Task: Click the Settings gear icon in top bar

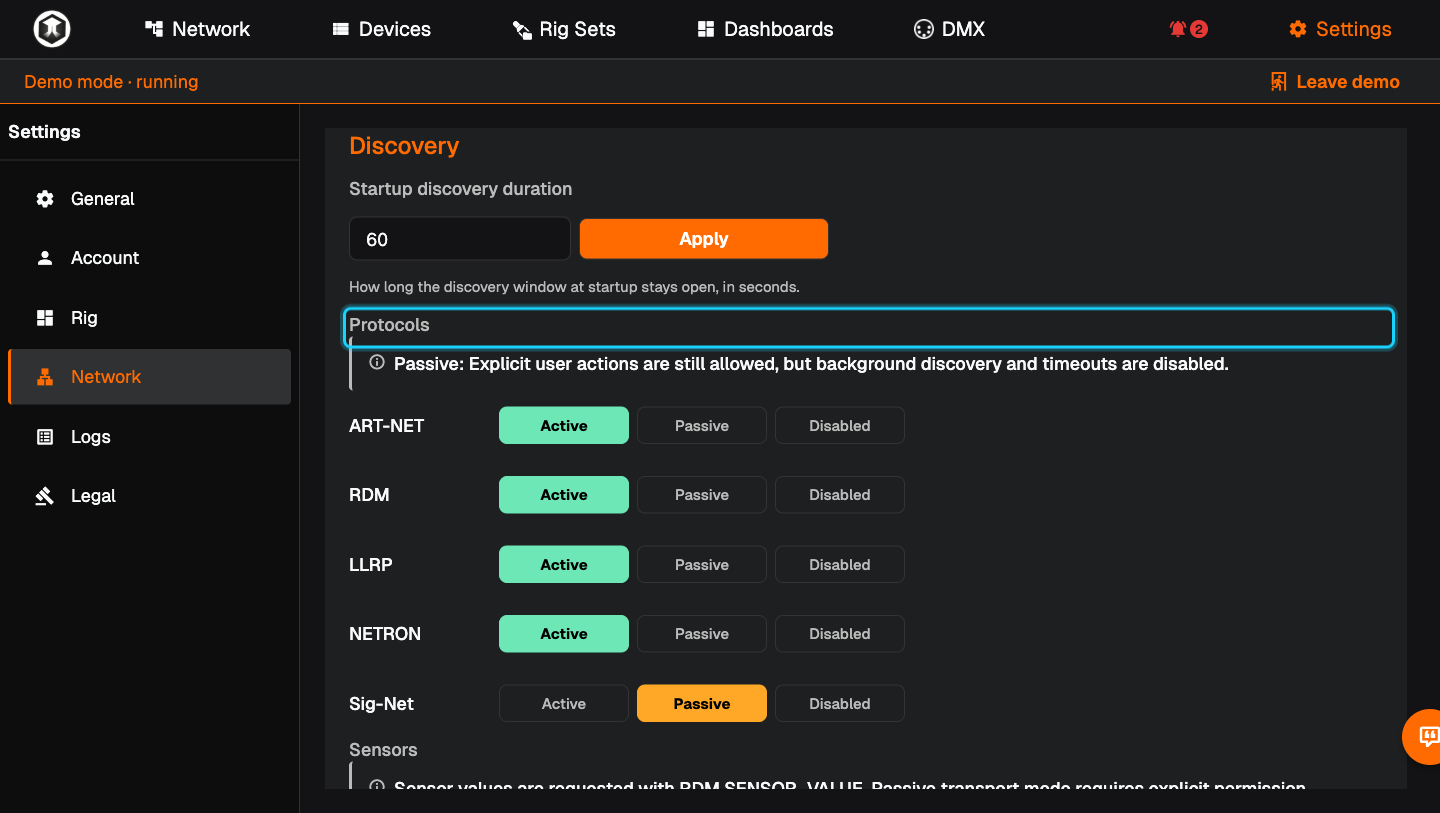Action: 1298,29
